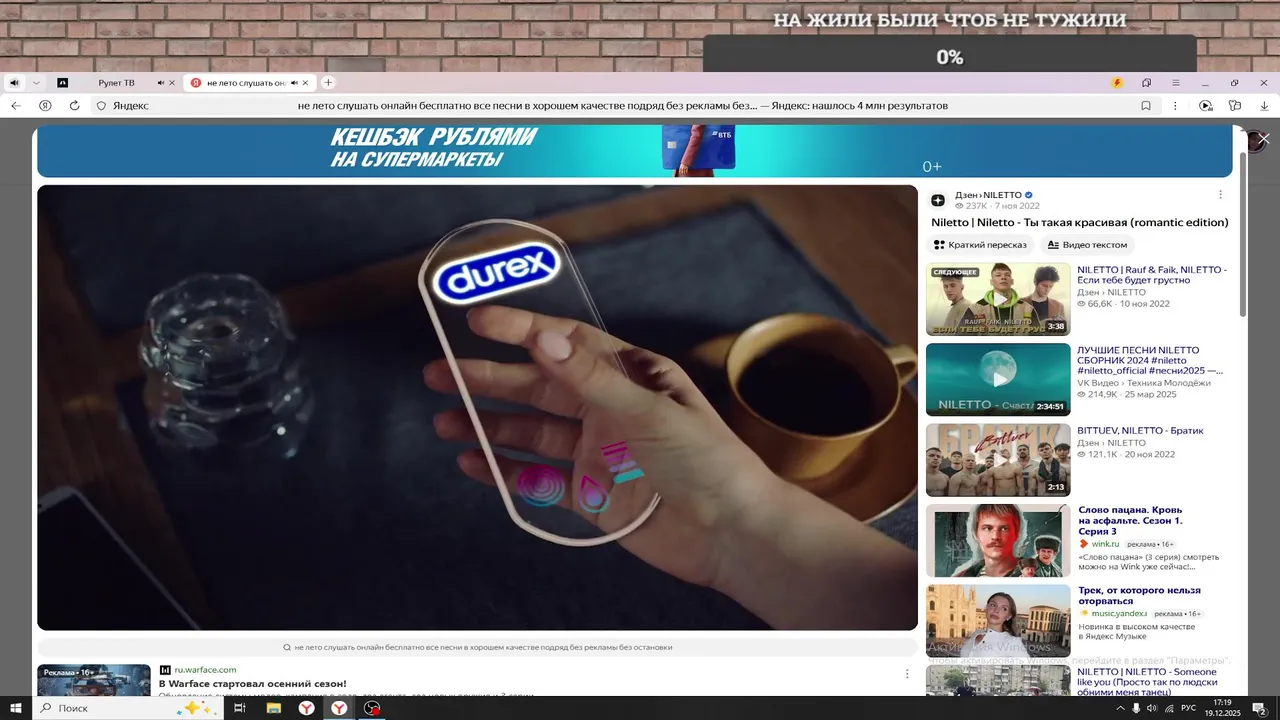This screenshot has width=1280, height=720.
Task: Click the site protection shield icon in address bar
Action: coord(101,105)
